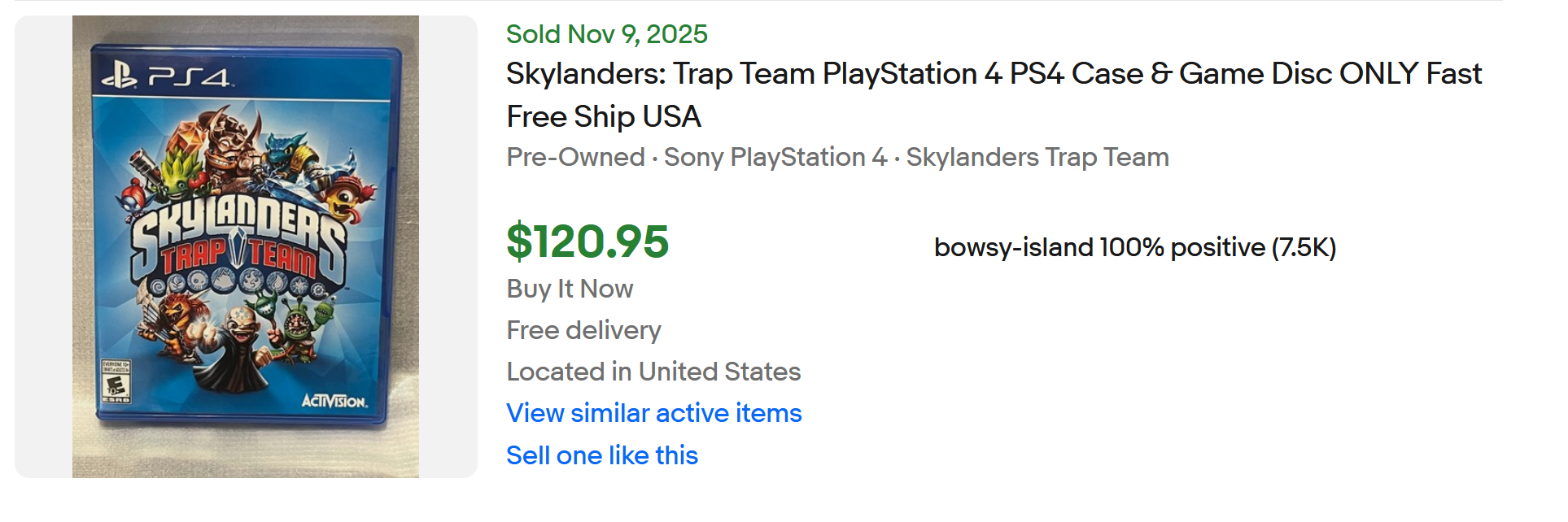This screenshot has height=522, width=1568.
Task: Click the 'Located in United States' text
Action: tap(653, 372)
